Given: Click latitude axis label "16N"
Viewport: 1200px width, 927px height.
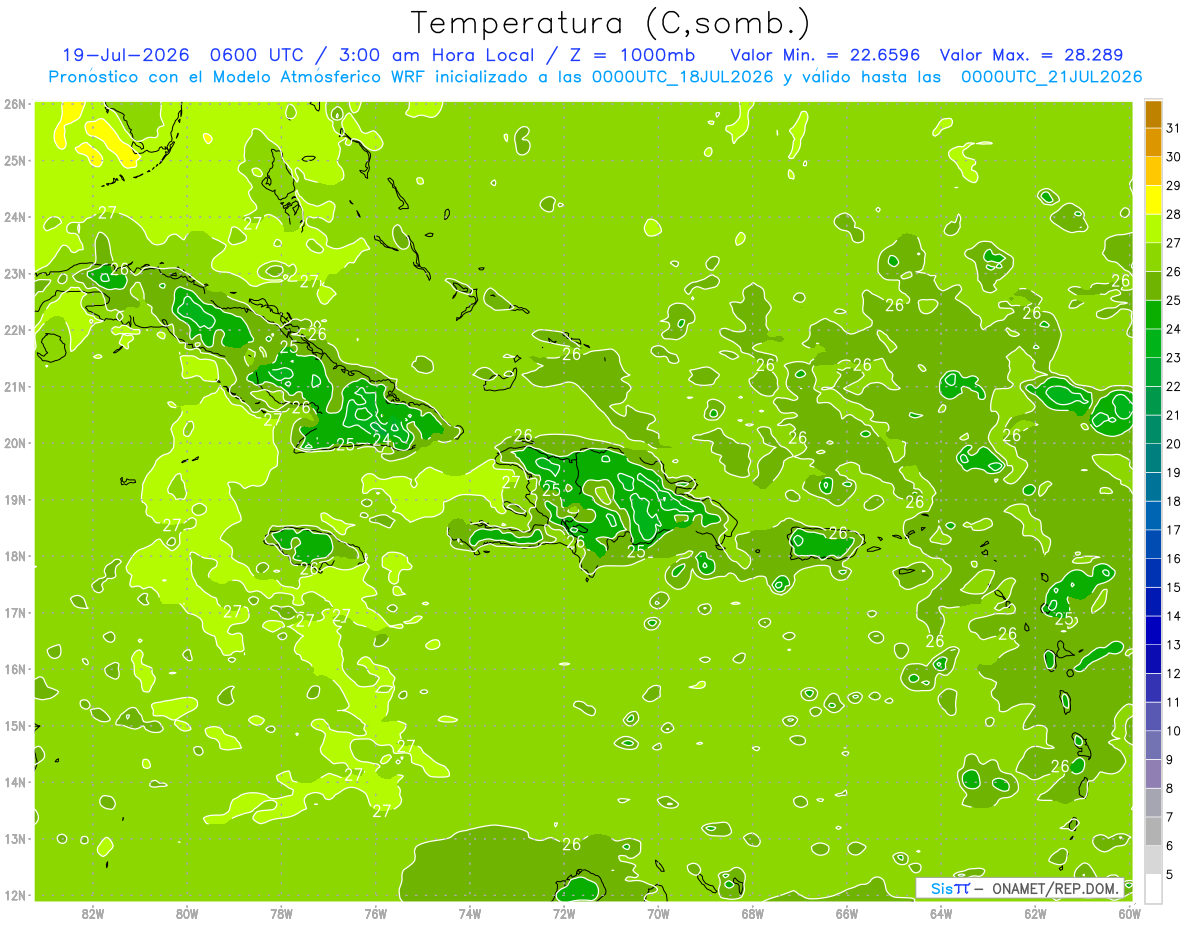Looking at the screenshot, I should pyautogui.click(x=15, y=669).
